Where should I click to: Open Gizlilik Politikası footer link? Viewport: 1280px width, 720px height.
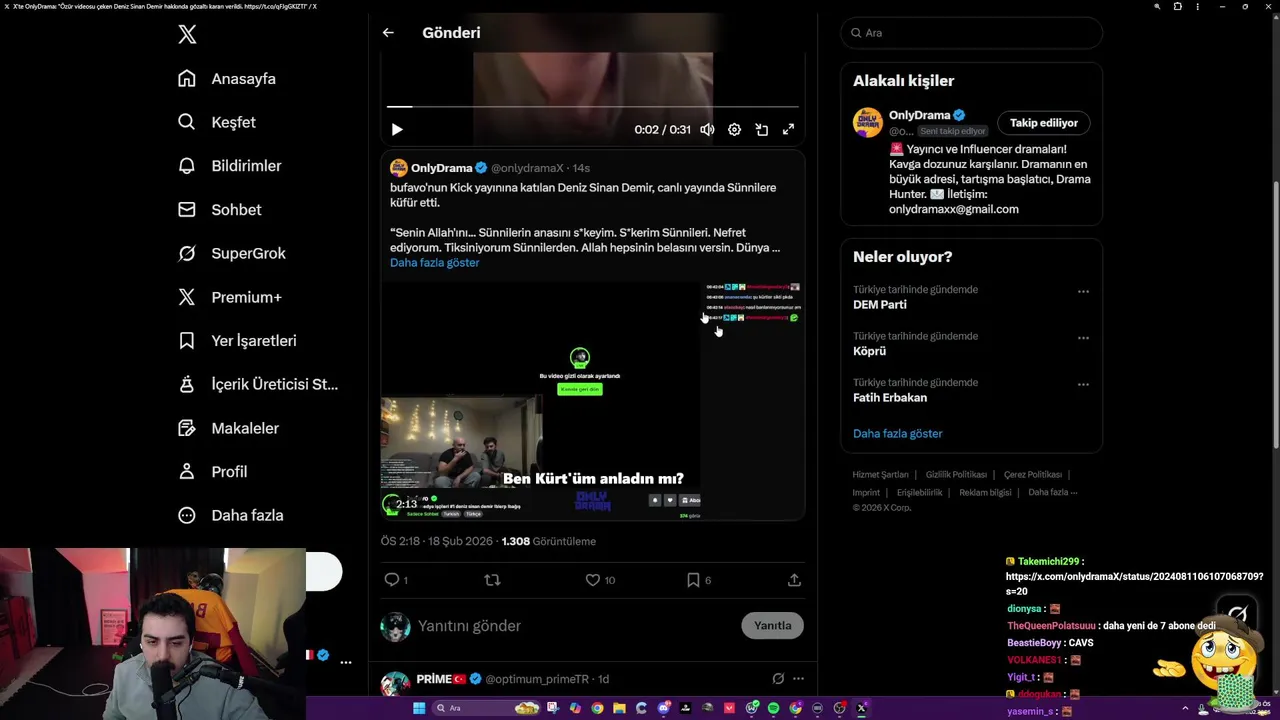pos(956,475)
